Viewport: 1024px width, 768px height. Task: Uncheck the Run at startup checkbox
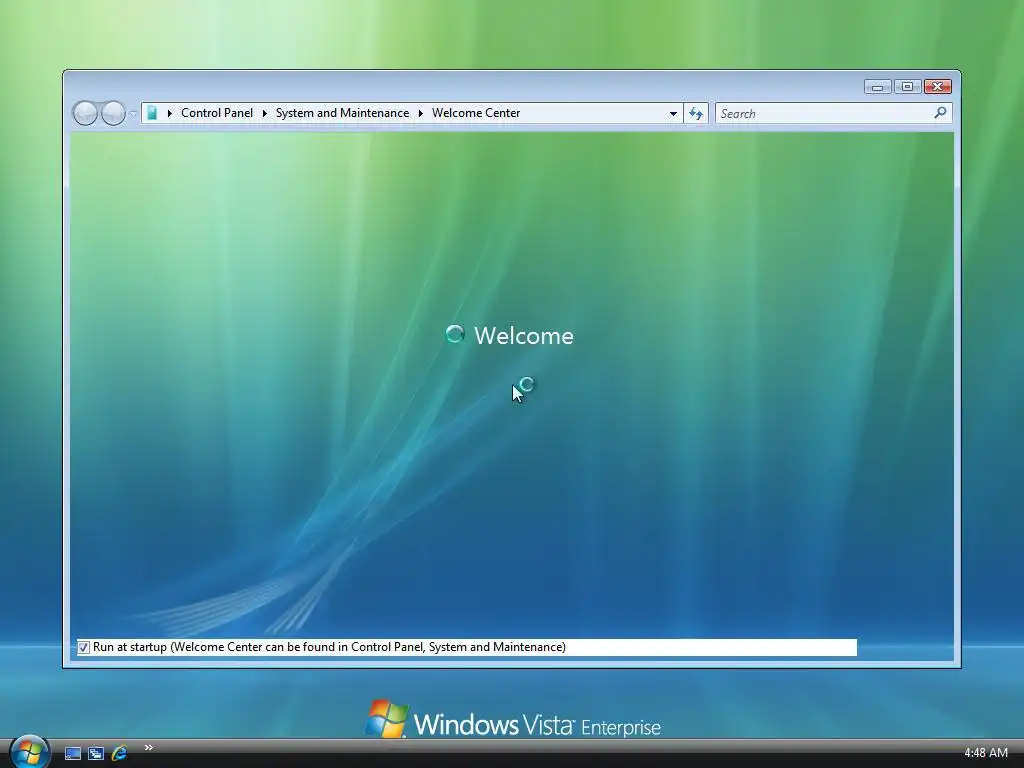tap(84, 647)
